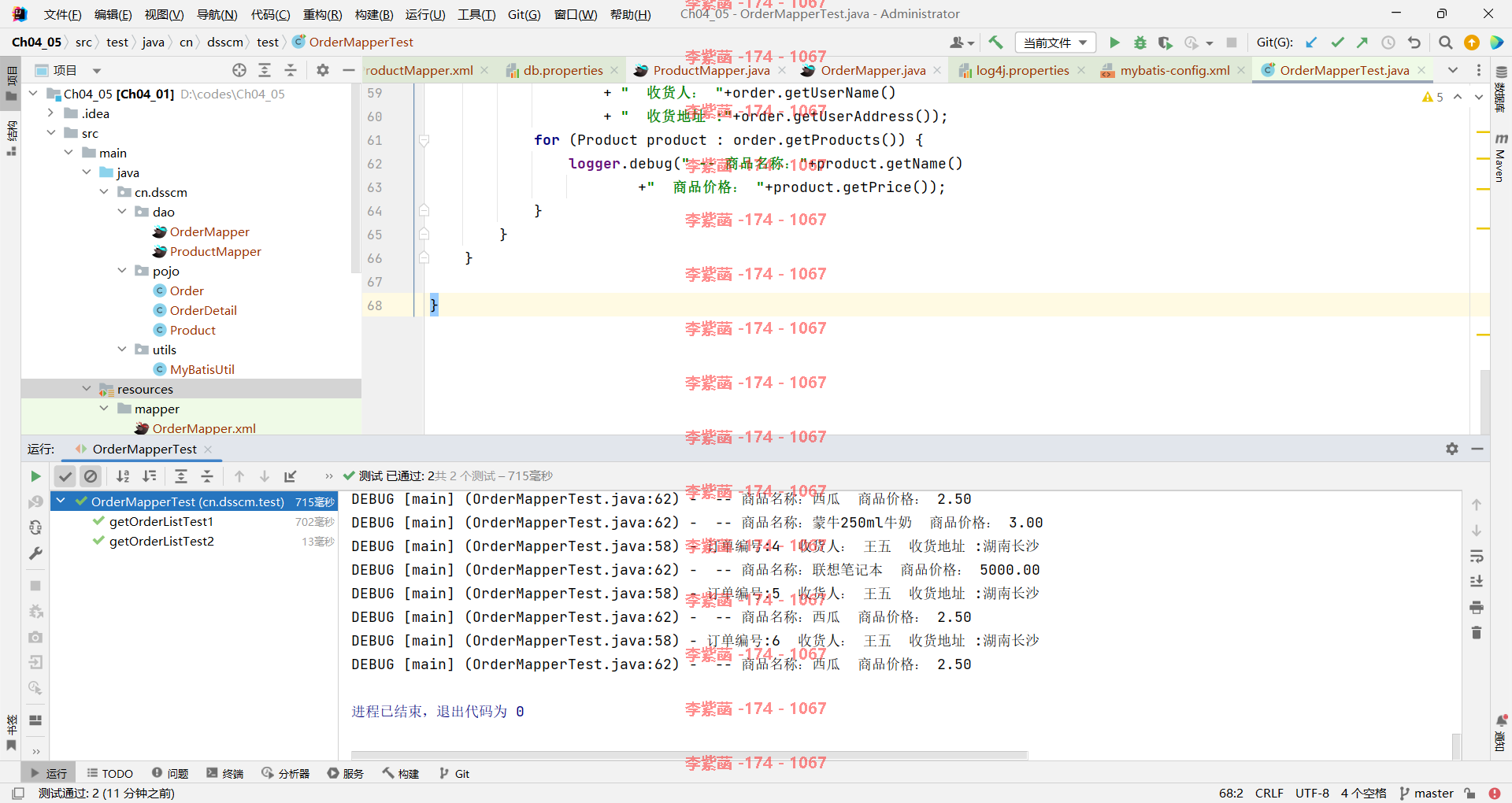This screenshot has height=803, width=1512.
Task: Print console output icon
Action: coord(1477,607)
